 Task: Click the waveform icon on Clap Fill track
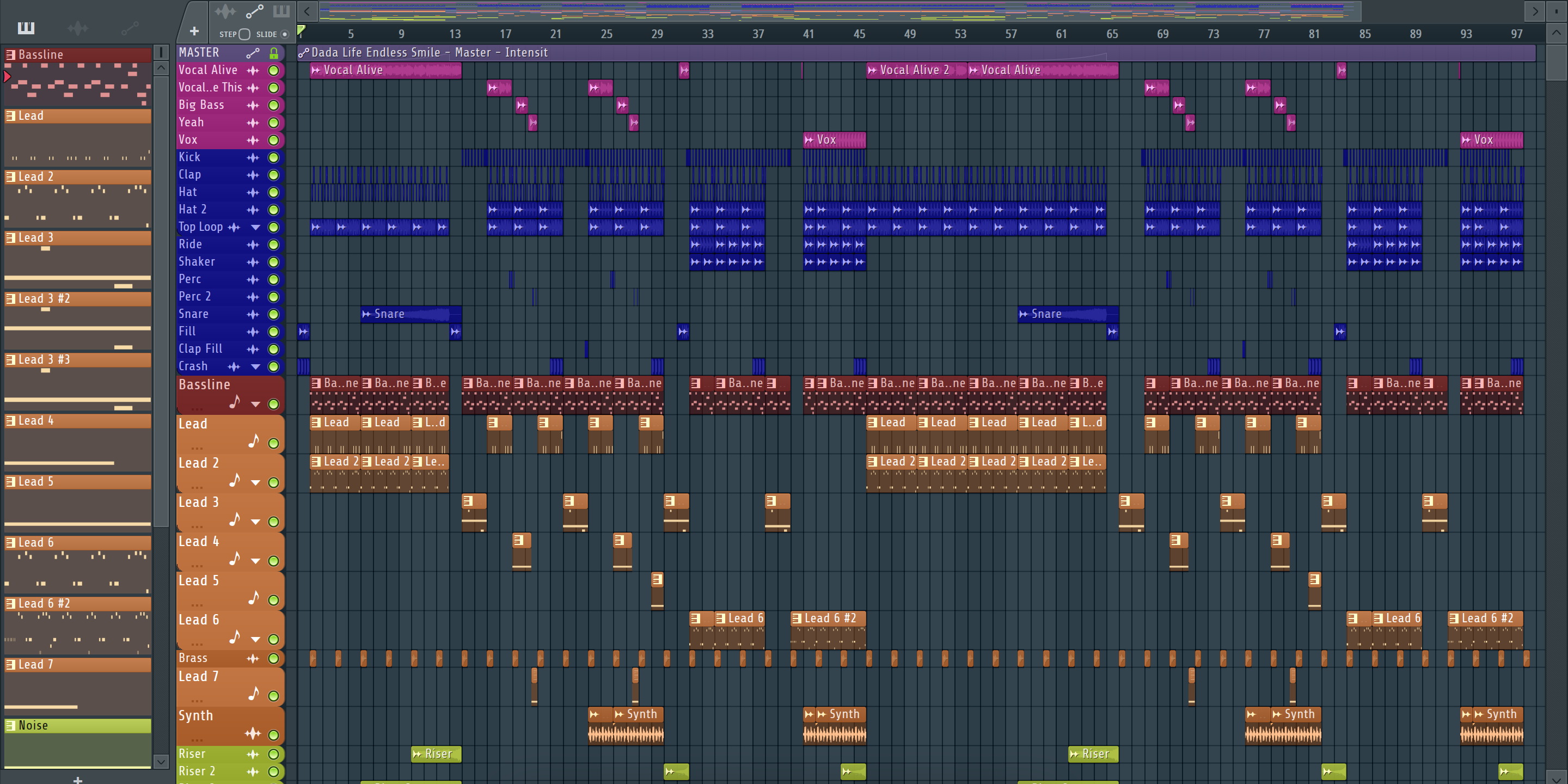253,350
